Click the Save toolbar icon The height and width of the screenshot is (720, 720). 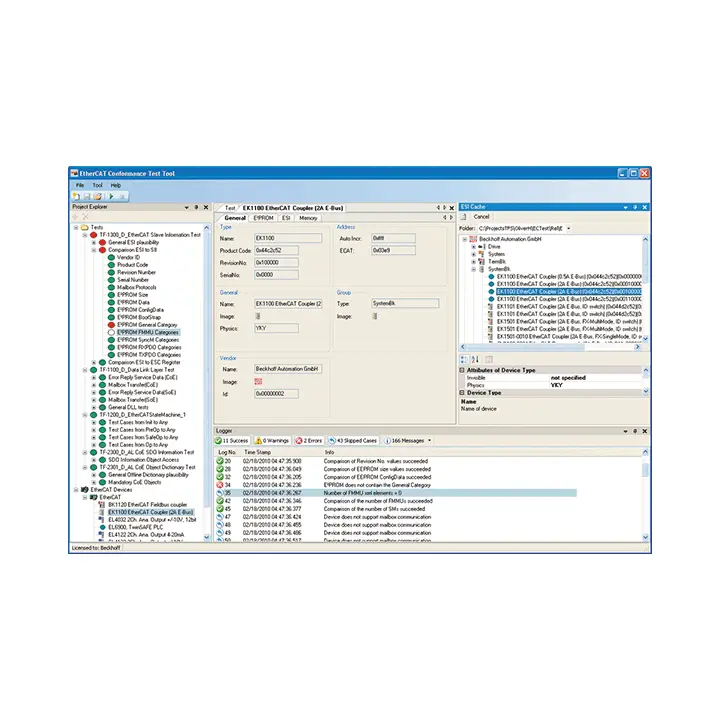(x=87, y=197)
